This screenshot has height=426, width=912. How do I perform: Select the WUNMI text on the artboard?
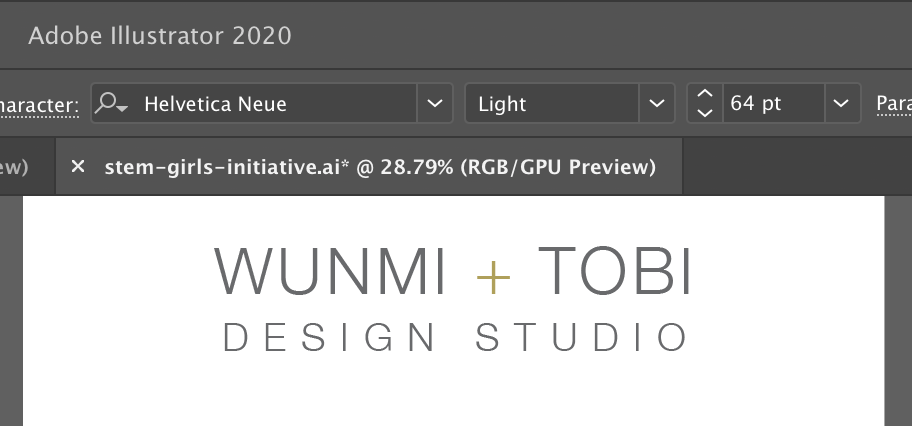pos(331,271)
